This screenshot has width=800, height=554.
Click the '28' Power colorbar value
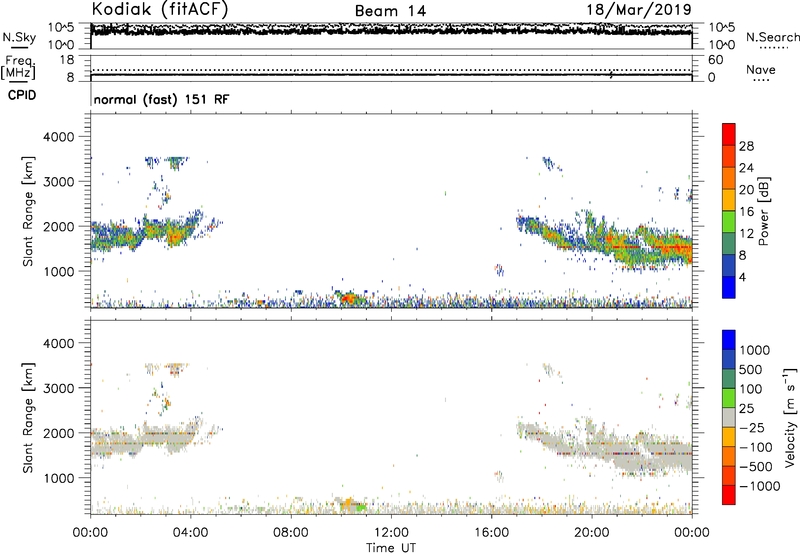point(746,146)
